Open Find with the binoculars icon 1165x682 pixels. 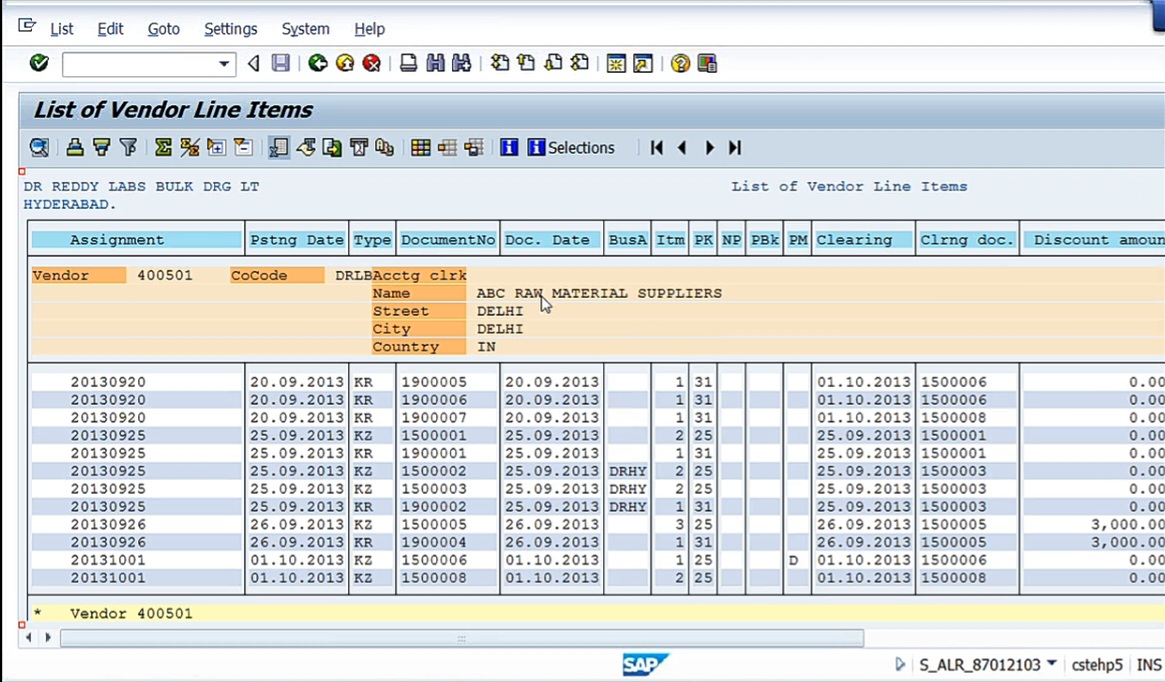435,63
